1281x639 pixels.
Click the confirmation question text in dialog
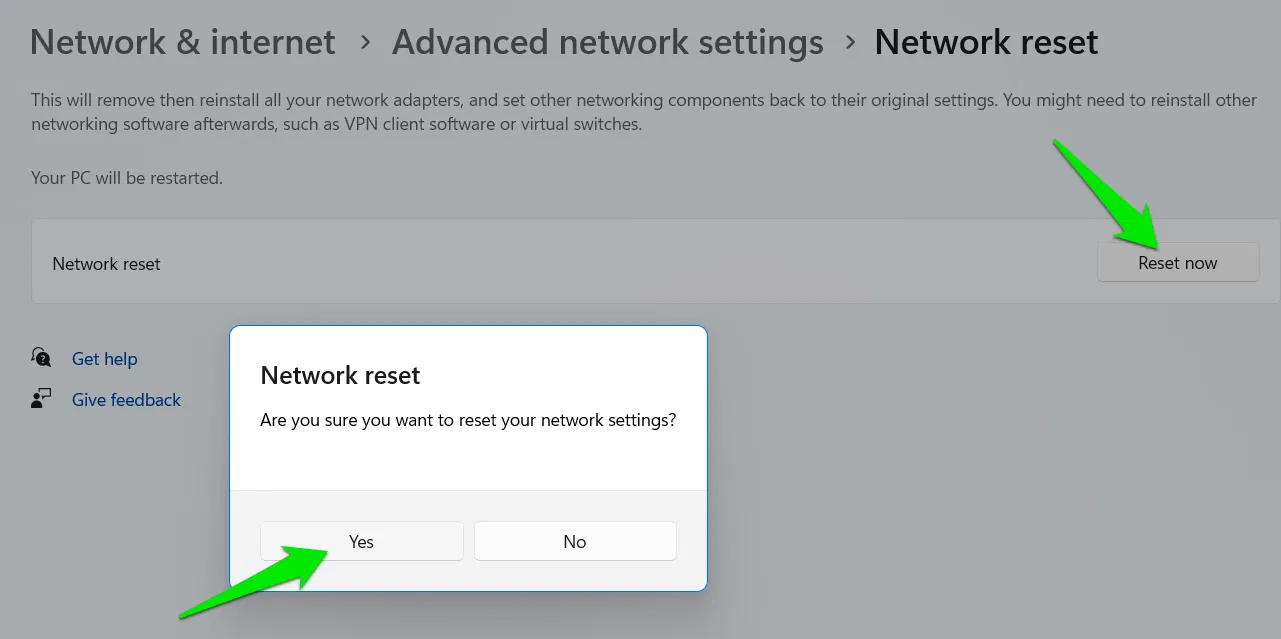pos(468,421)
